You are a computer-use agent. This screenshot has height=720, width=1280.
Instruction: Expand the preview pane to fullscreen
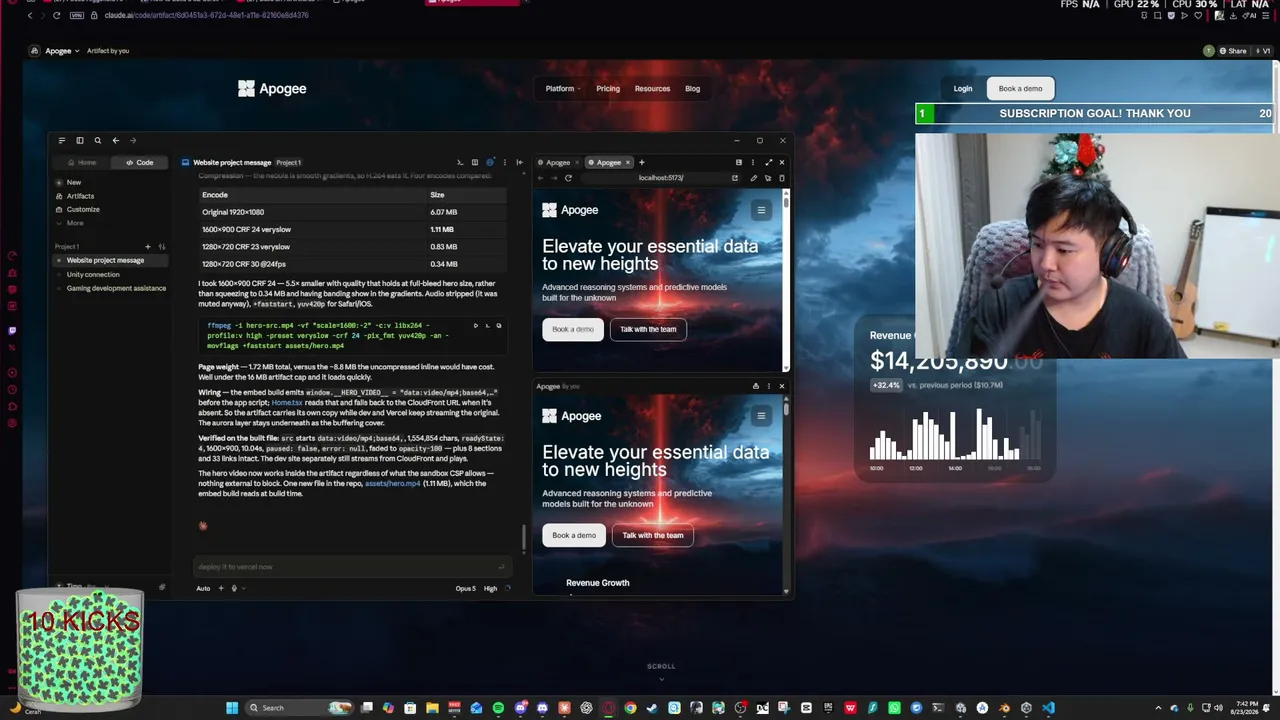[x=768, y=162]
